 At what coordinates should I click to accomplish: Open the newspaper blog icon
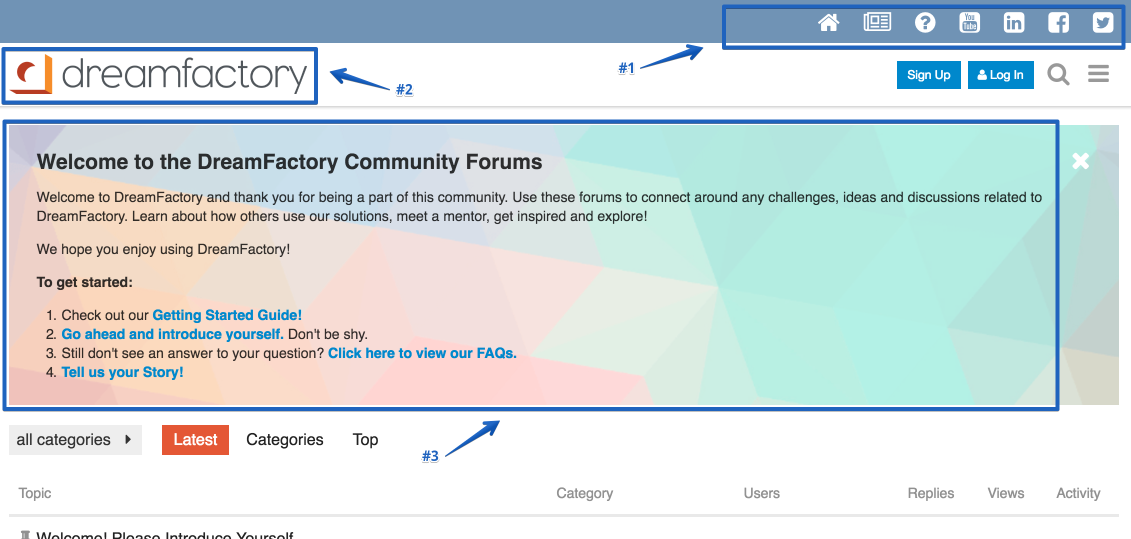877,22
